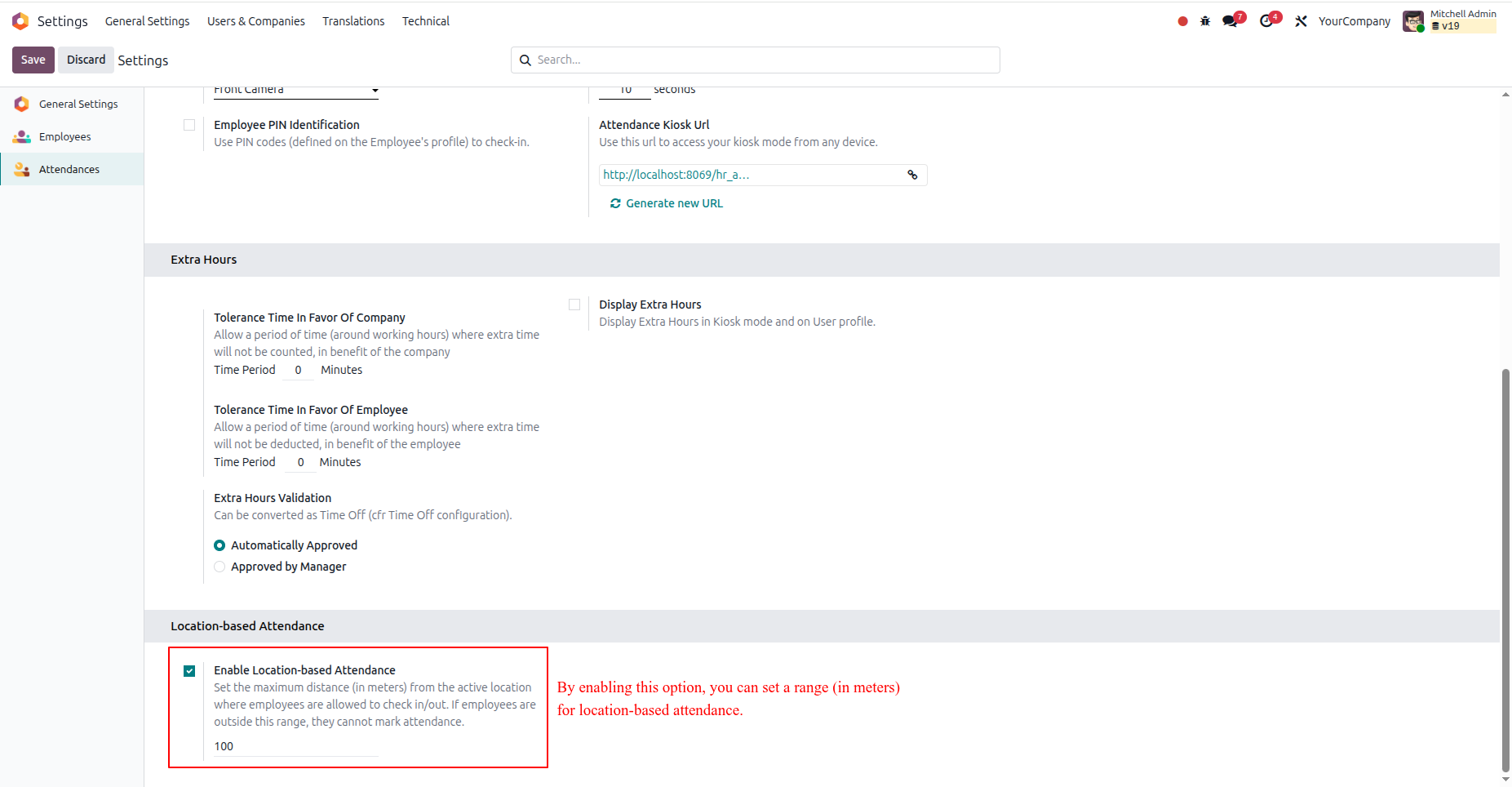Click the General Settings sidebar icon

coord(22,104)
